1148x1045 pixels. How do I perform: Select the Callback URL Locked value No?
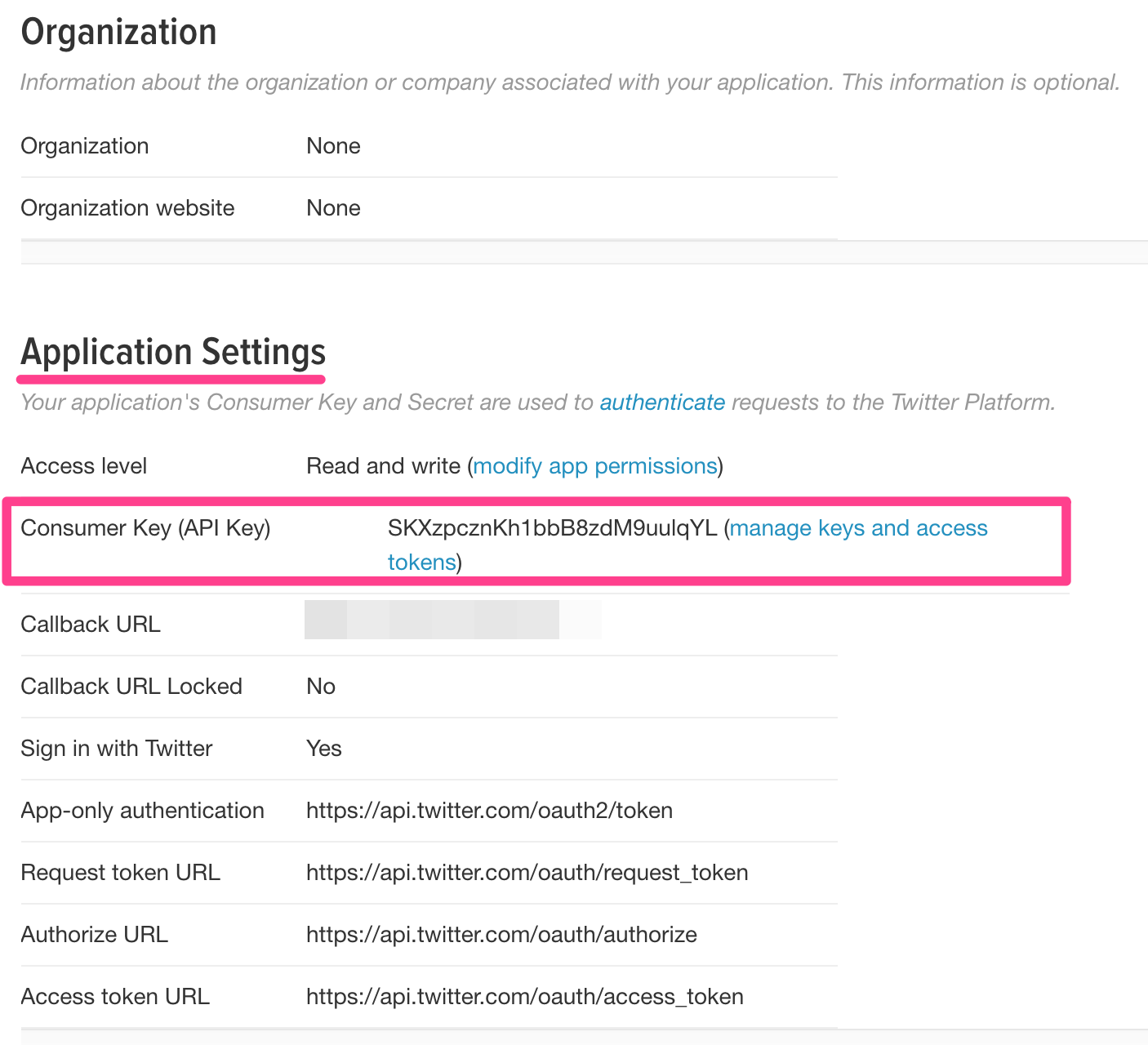[321, 687]
